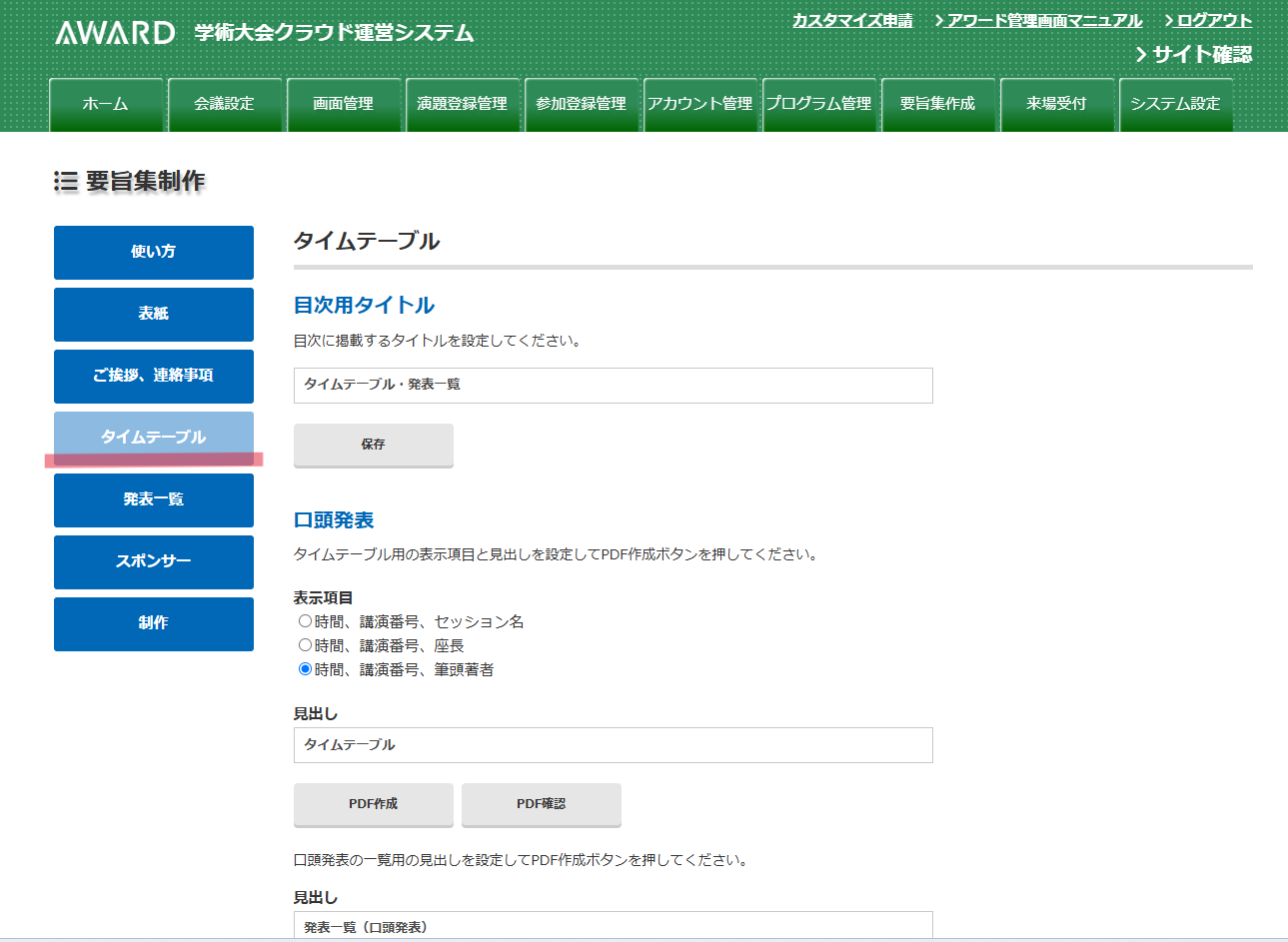Choose 時間、講演番号、筆頭著者 radio option
Screen dimensions: 1288x942
coord(305,669)
